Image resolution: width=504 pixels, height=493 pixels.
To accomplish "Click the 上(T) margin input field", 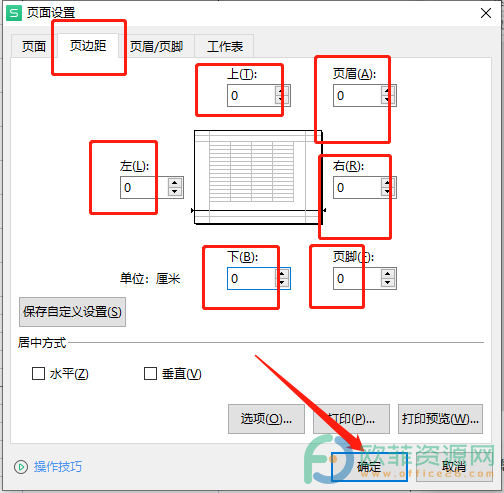I will (251, 96).
